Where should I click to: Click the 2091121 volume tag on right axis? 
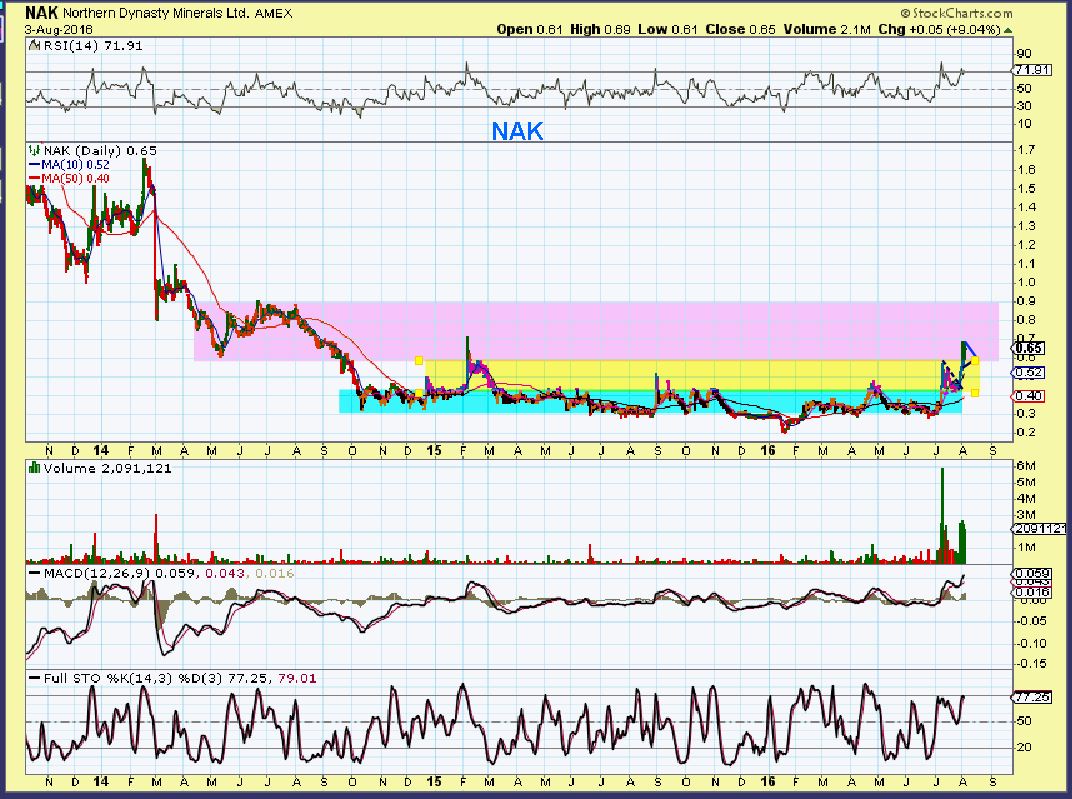[x=1039, y=529]
